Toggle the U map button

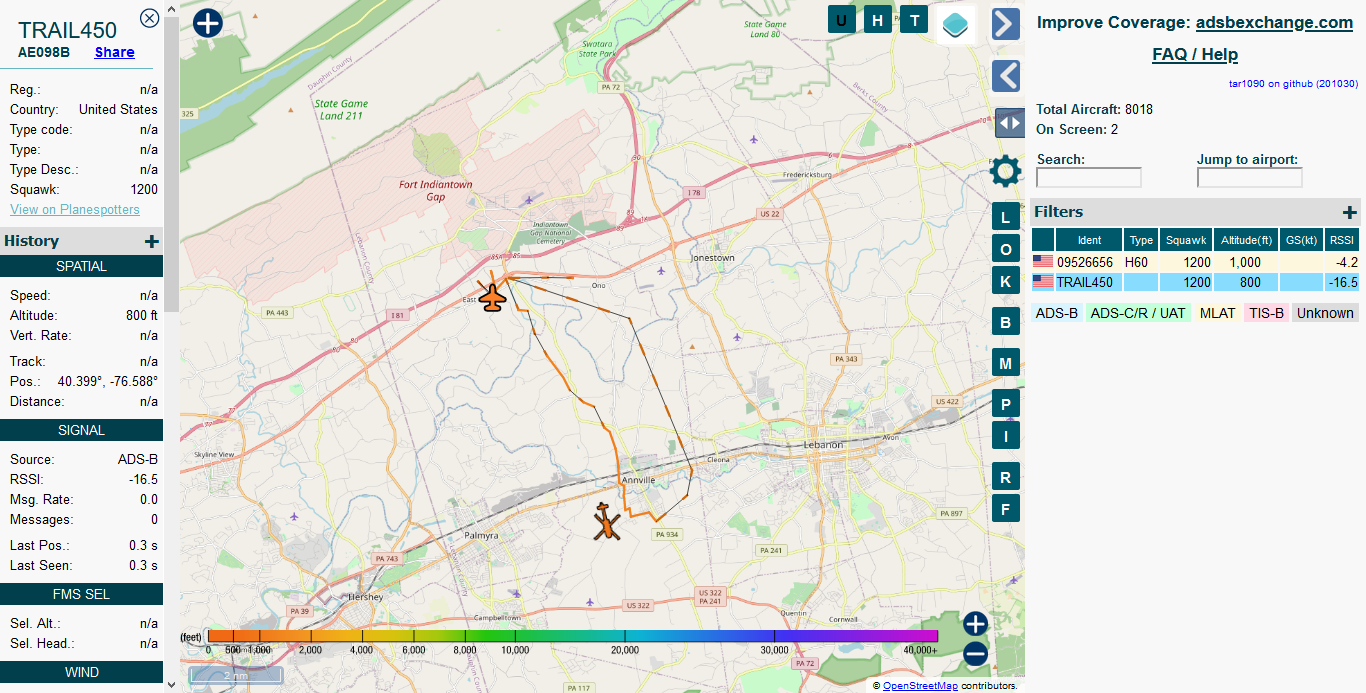(x=842, y=19)
